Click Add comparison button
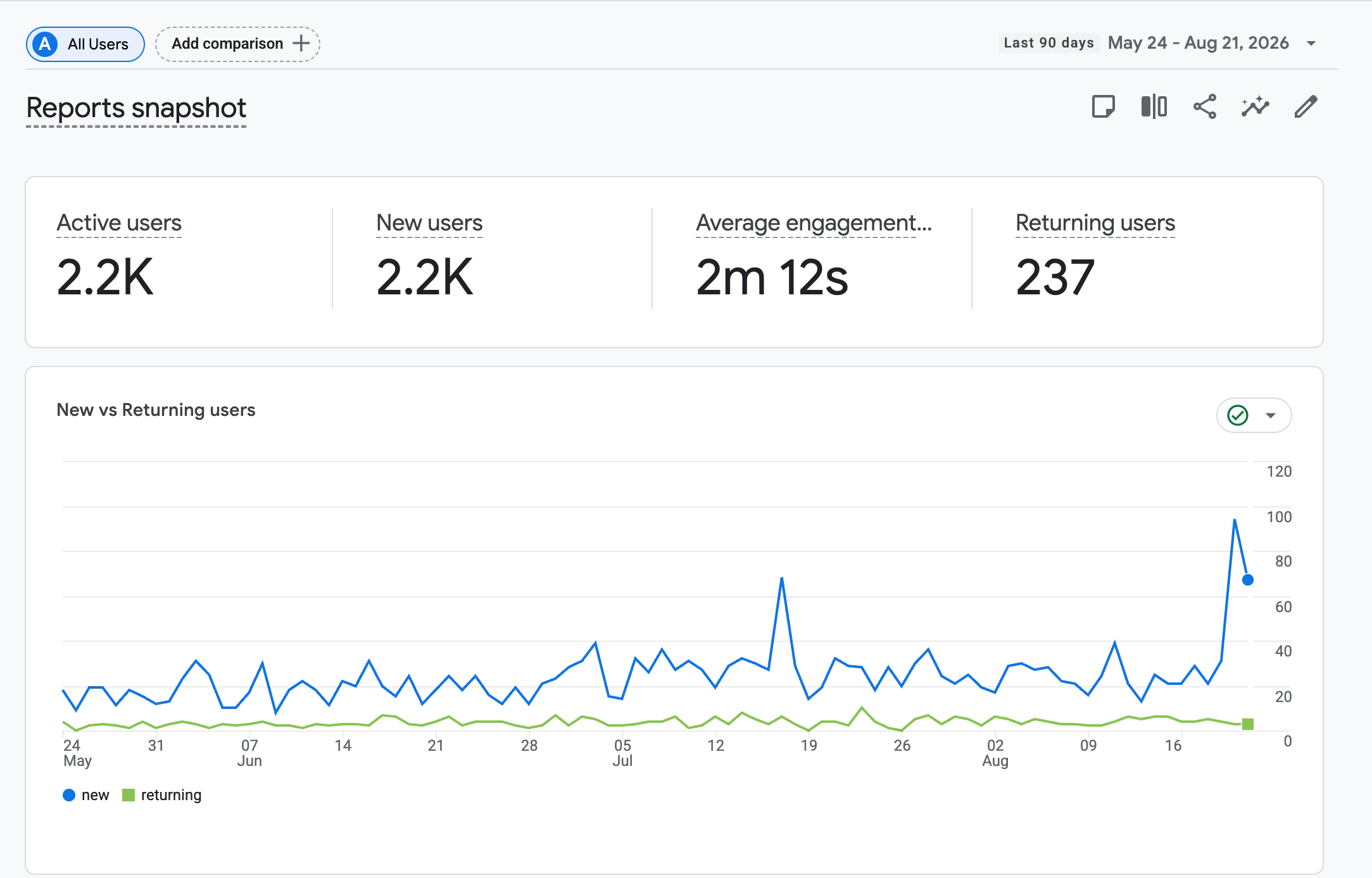The width and height of the screenshot is (1372, 878). [x=237, y=44]
